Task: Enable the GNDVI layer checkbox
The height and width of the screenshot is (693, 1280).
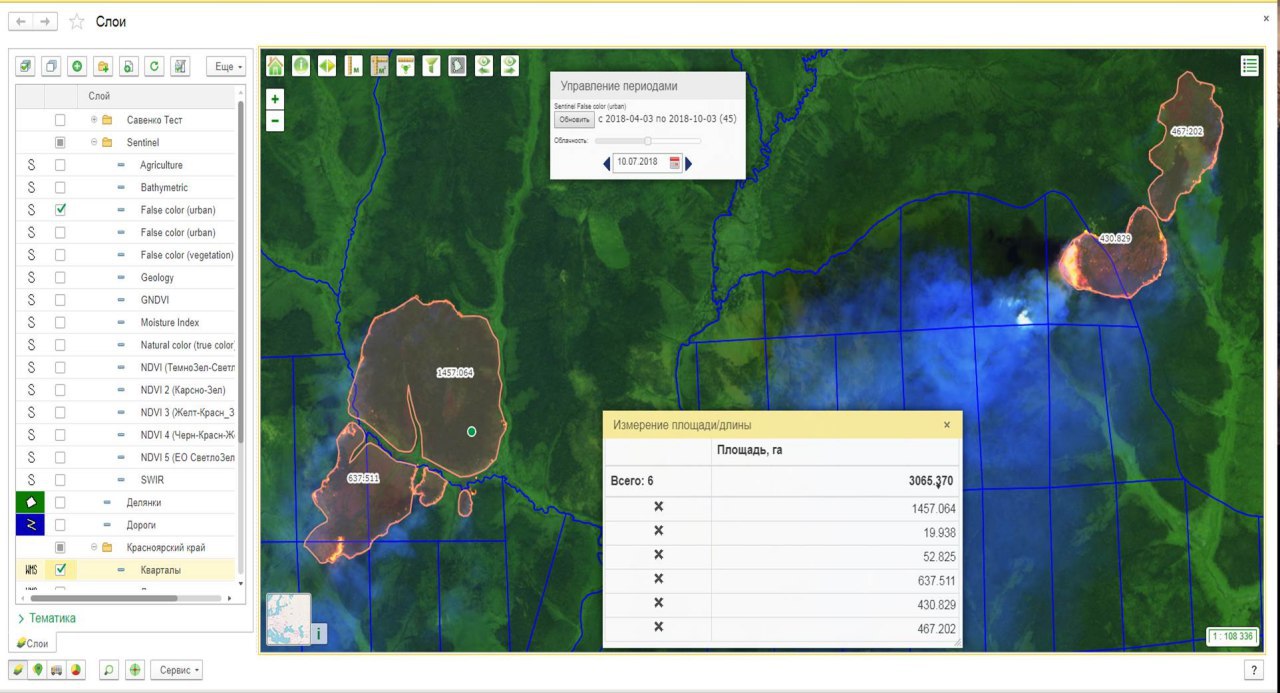Action: pyautogui.click(x=60, y=300)
